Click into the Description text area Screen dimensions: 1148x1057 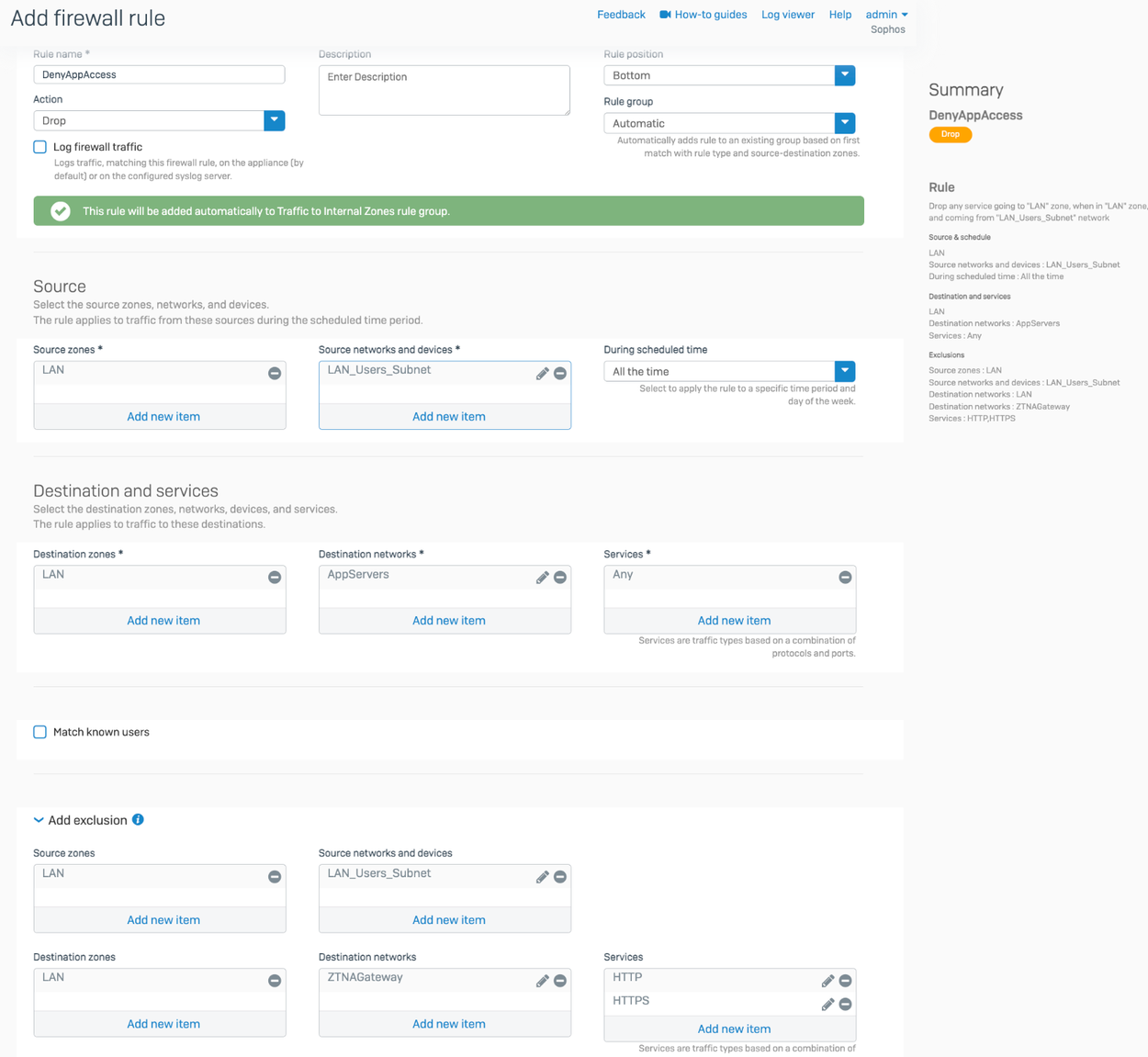pos(444,90)
